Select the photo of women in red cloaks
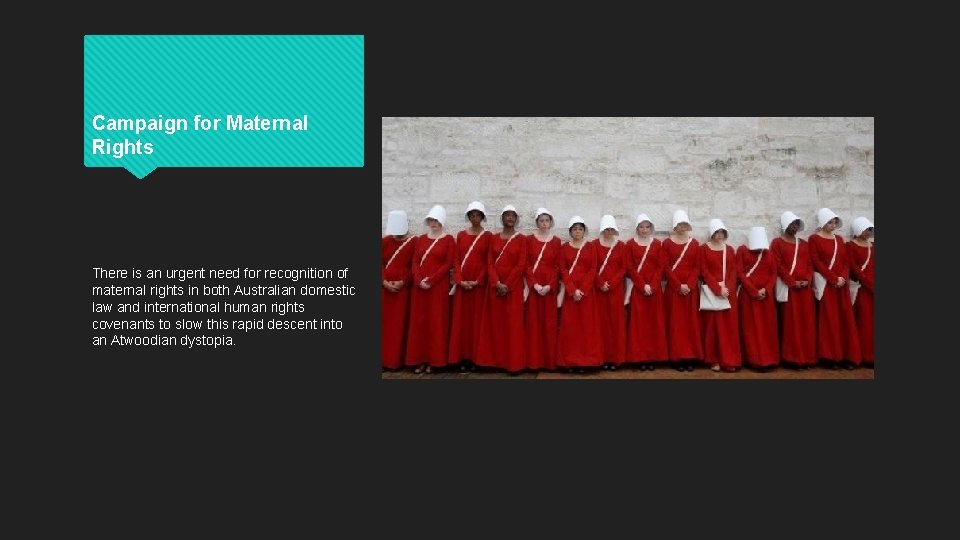 [628, 248]
